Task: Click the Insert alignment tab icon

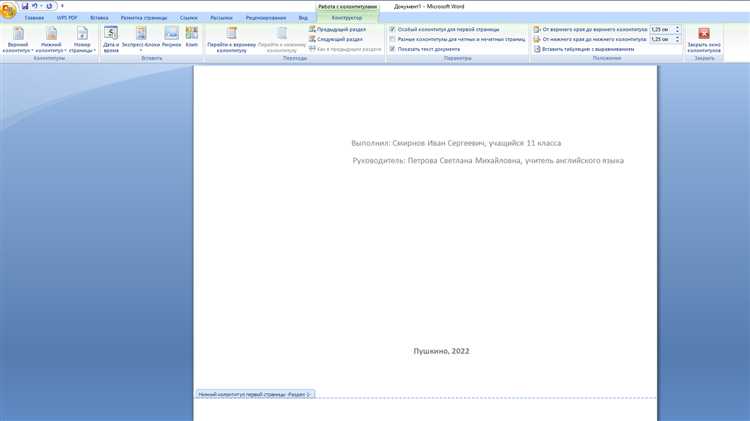Action: coord(537,49)
